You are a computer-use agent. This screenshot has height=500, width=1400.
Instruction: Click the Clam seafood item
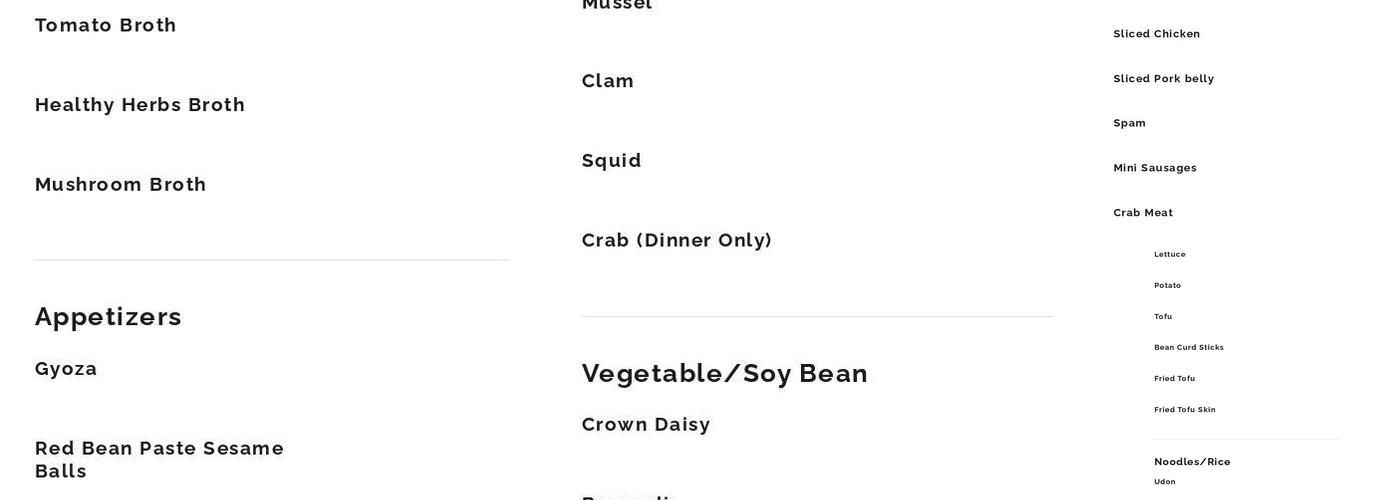(608, 81)
